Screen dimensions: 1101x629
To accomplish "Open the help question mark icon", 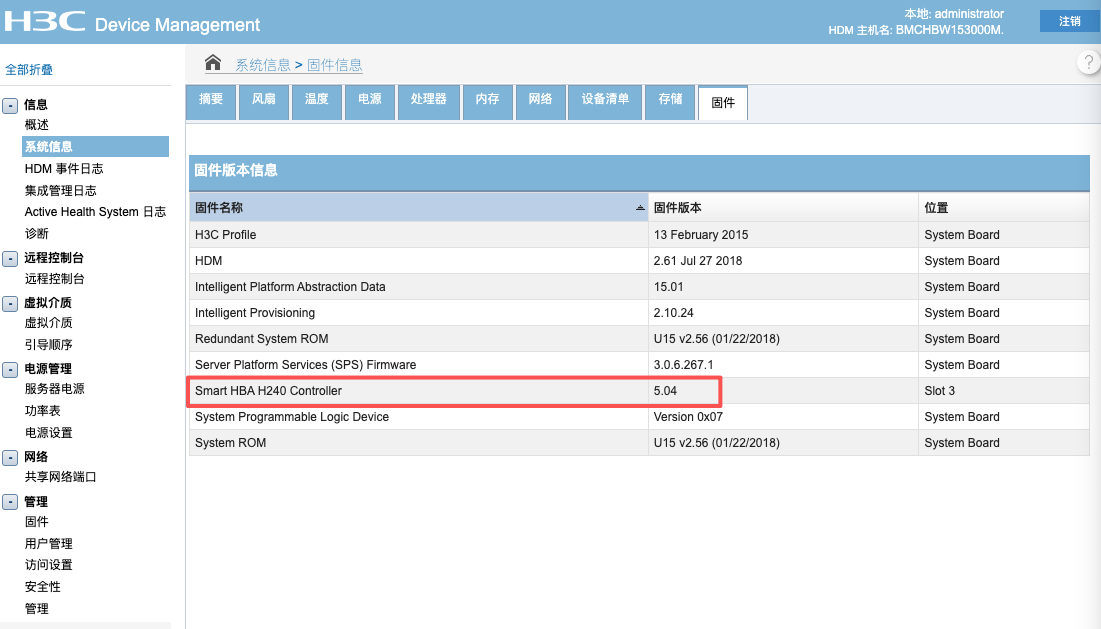I will [x=1089, y=63].
